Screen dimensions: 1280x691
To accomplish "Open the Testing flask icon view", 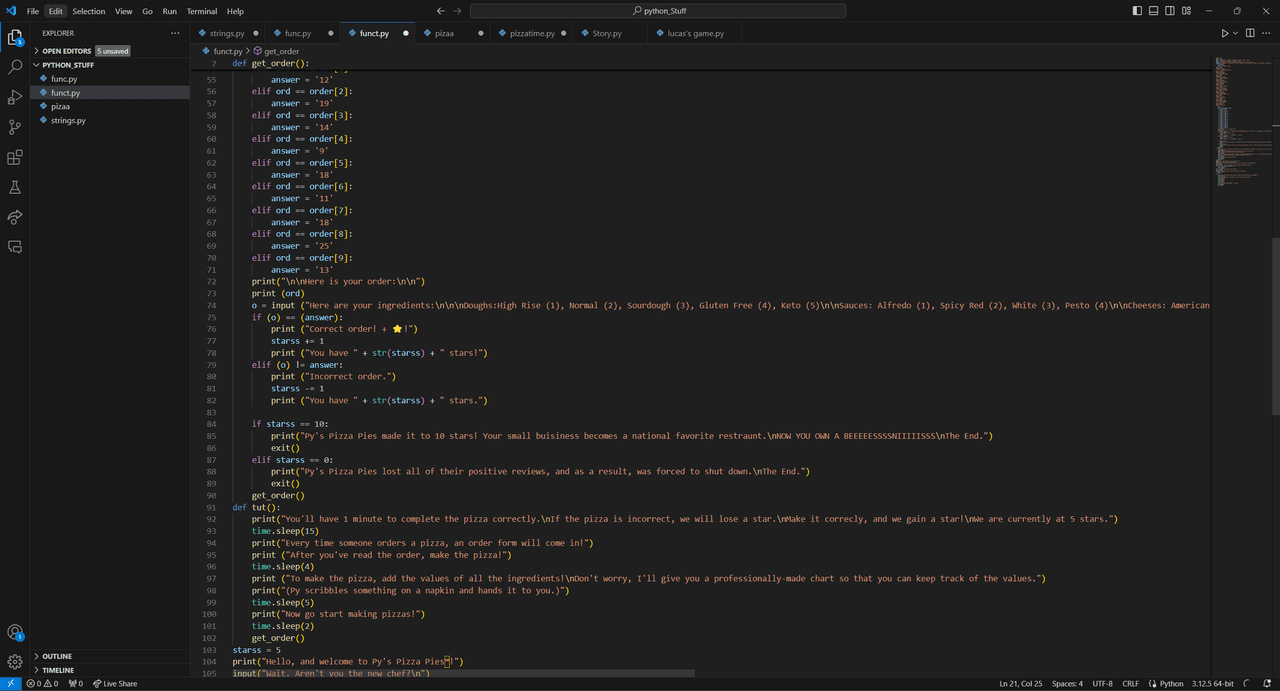I will pos(15,187).
